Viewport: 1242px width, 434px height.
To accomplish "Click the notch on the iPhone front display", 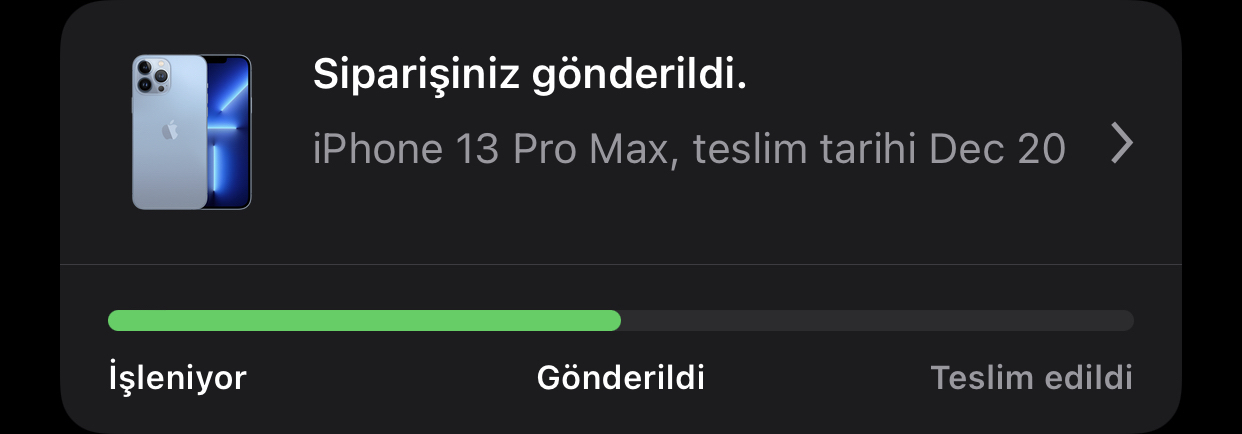I will (229, 61).
